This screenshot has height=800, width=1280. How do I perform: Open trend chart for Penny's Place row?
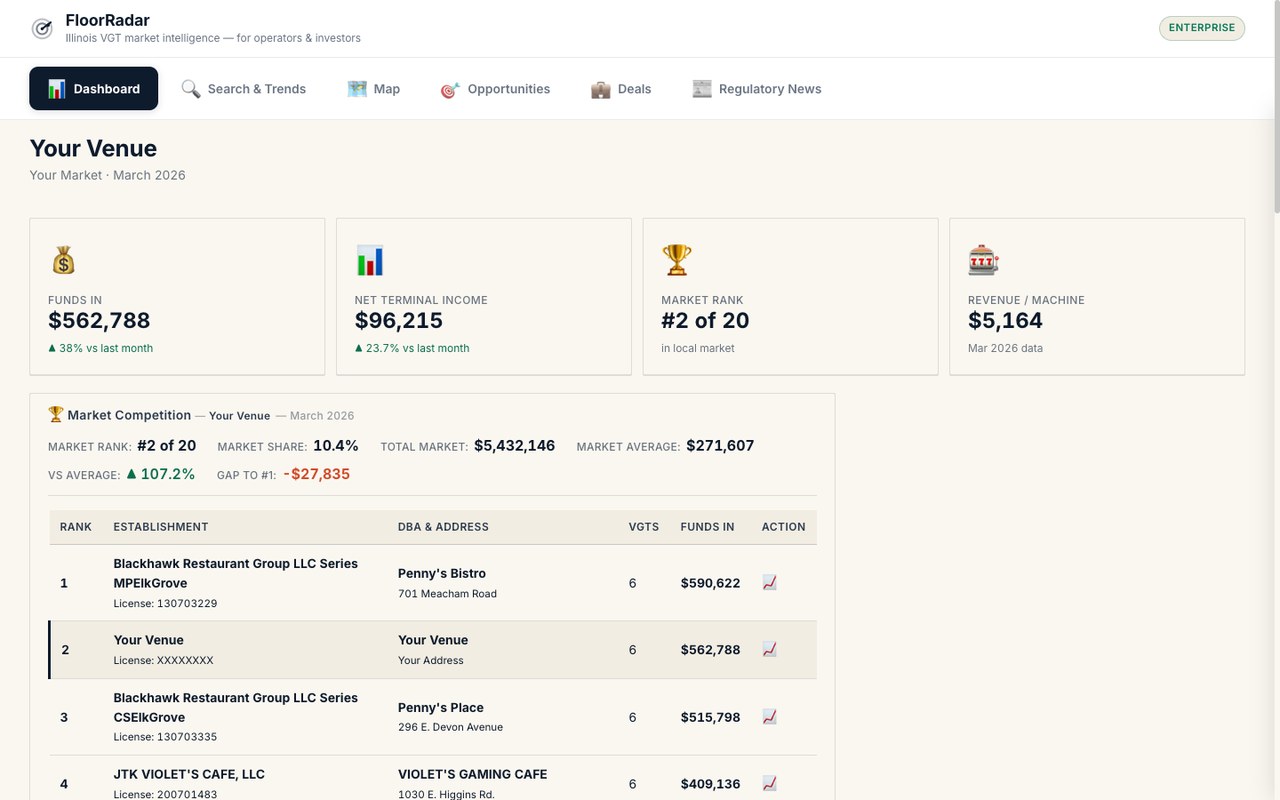coord(769,716)
